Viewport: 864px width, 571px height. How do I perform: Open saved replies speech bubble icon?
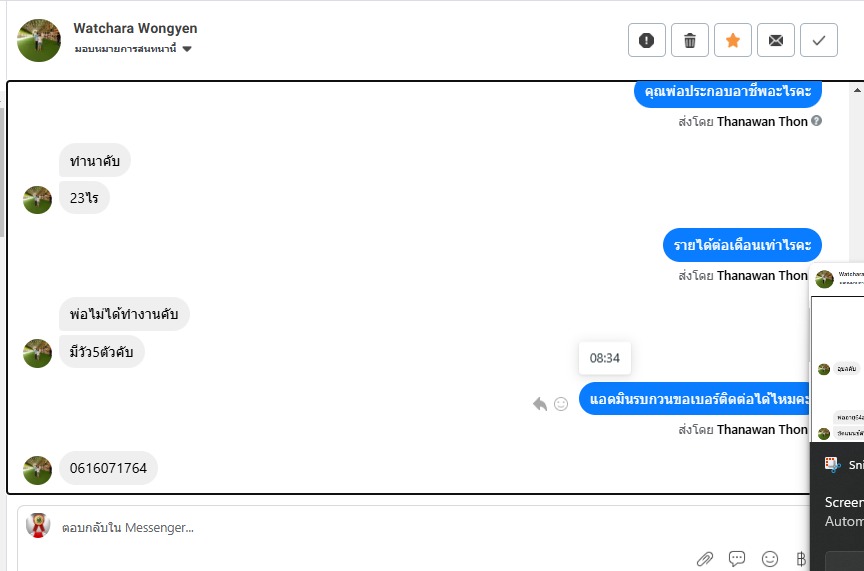[737, 559]
